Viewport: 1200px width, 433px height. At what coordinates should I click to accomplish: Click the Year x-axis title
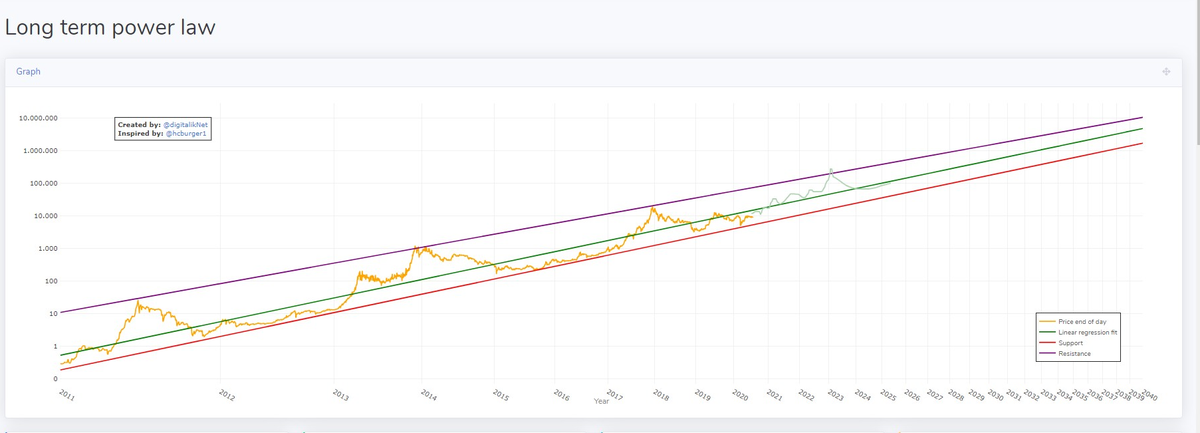(x=601, y=400)
